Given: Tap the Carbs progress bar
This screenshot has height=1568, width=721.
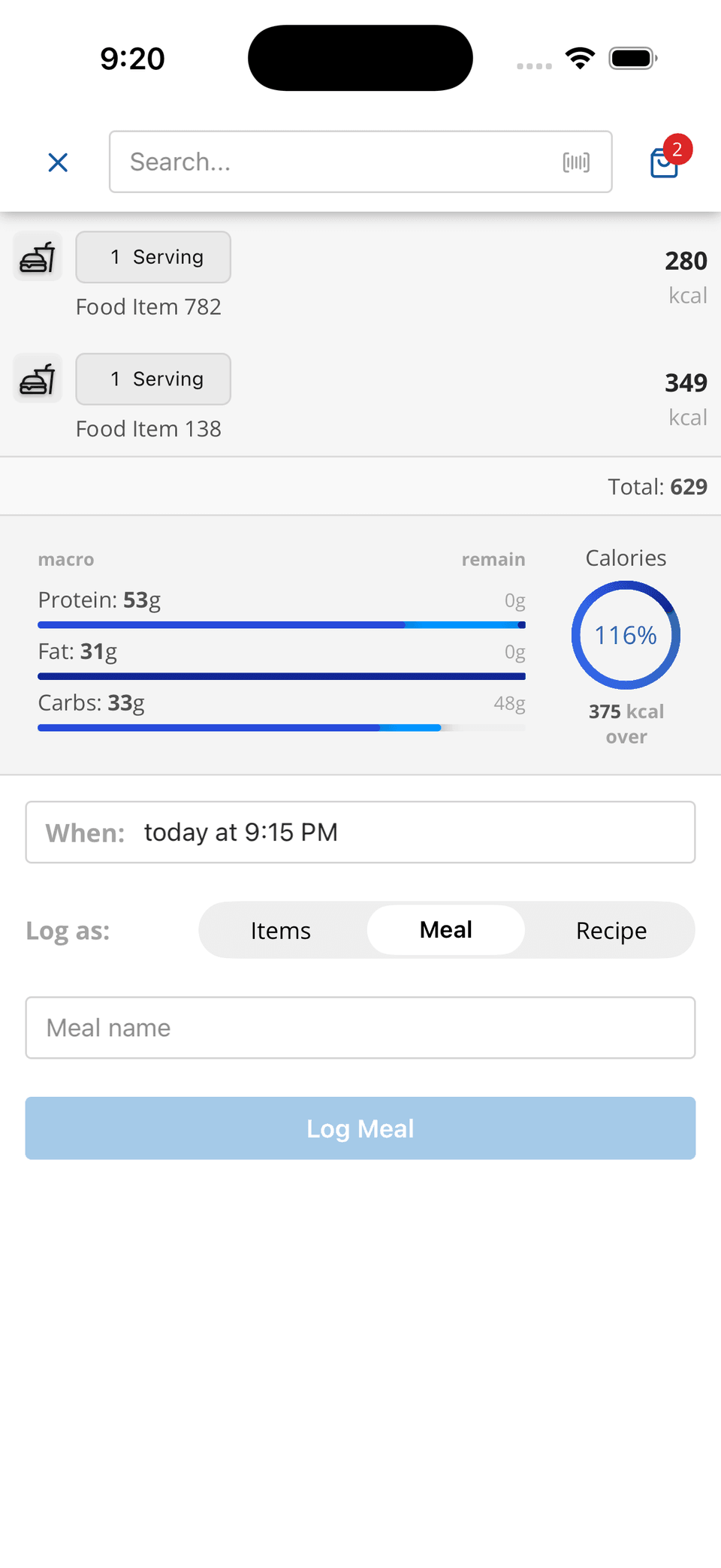Looking at the screenshot, I should (x=282, y=727).
